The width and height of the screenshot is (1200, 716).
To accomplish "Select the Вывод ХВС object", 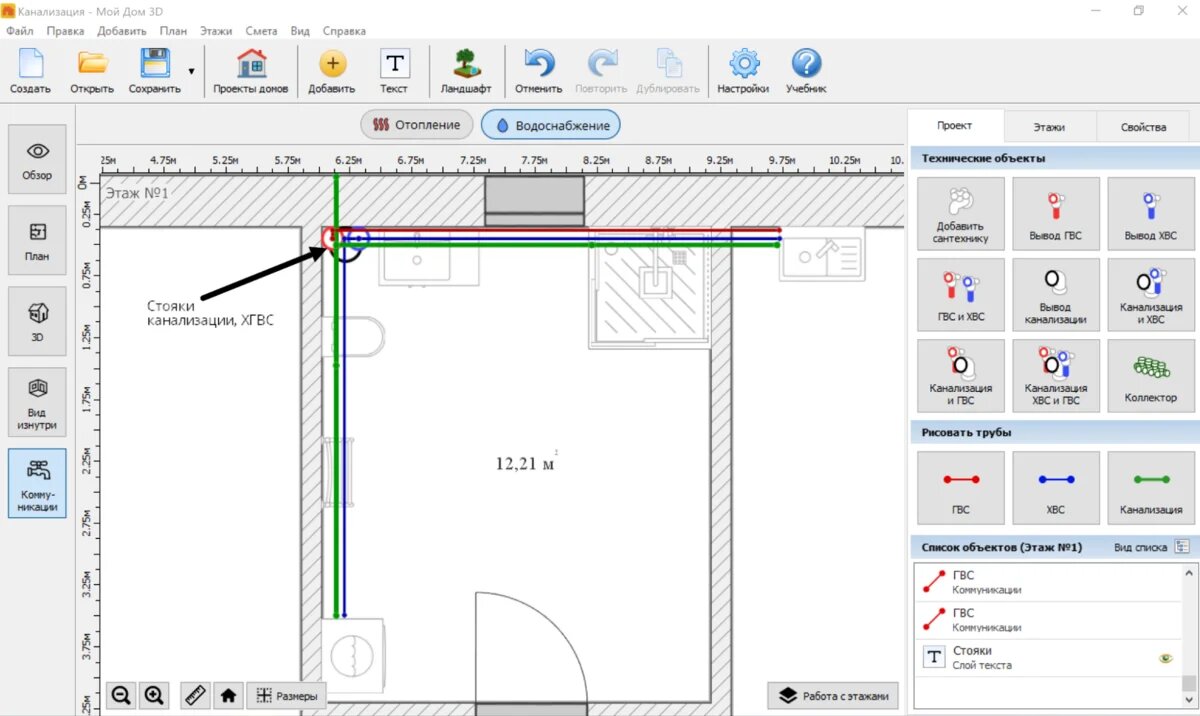I will click(1151, 214).
